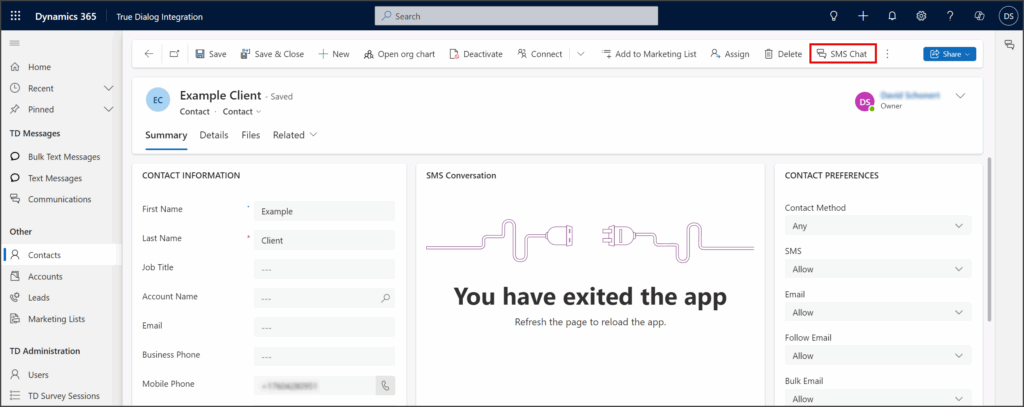Click the Connect command

539,54
